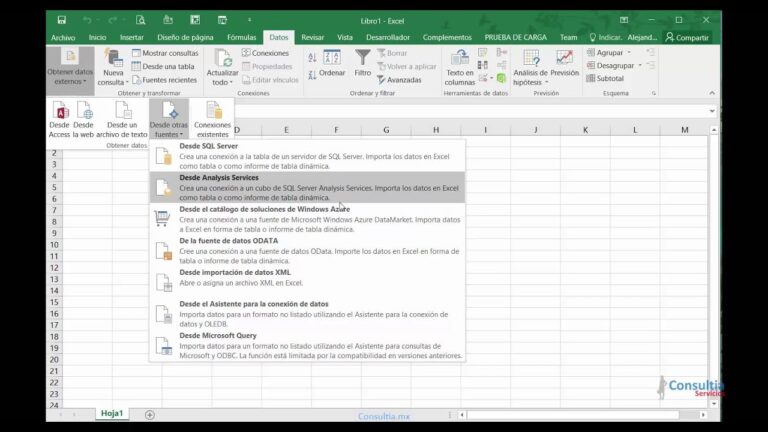This screenshot has width=768, height=432.
Task: Open print preview icon in quick access toolbar
Action: pos(141,20)
